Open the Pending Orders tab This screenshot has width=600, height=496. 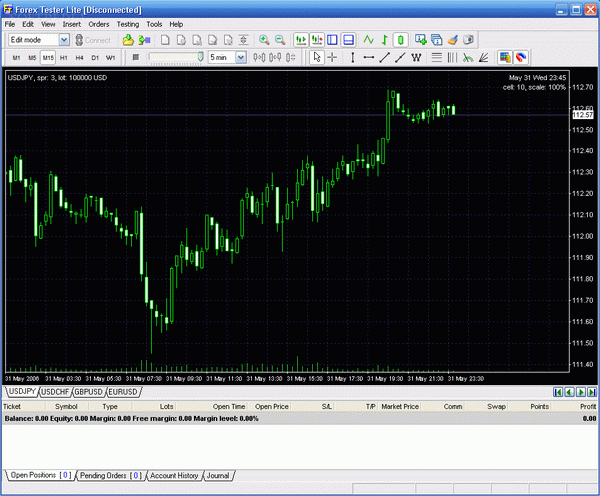111,475
